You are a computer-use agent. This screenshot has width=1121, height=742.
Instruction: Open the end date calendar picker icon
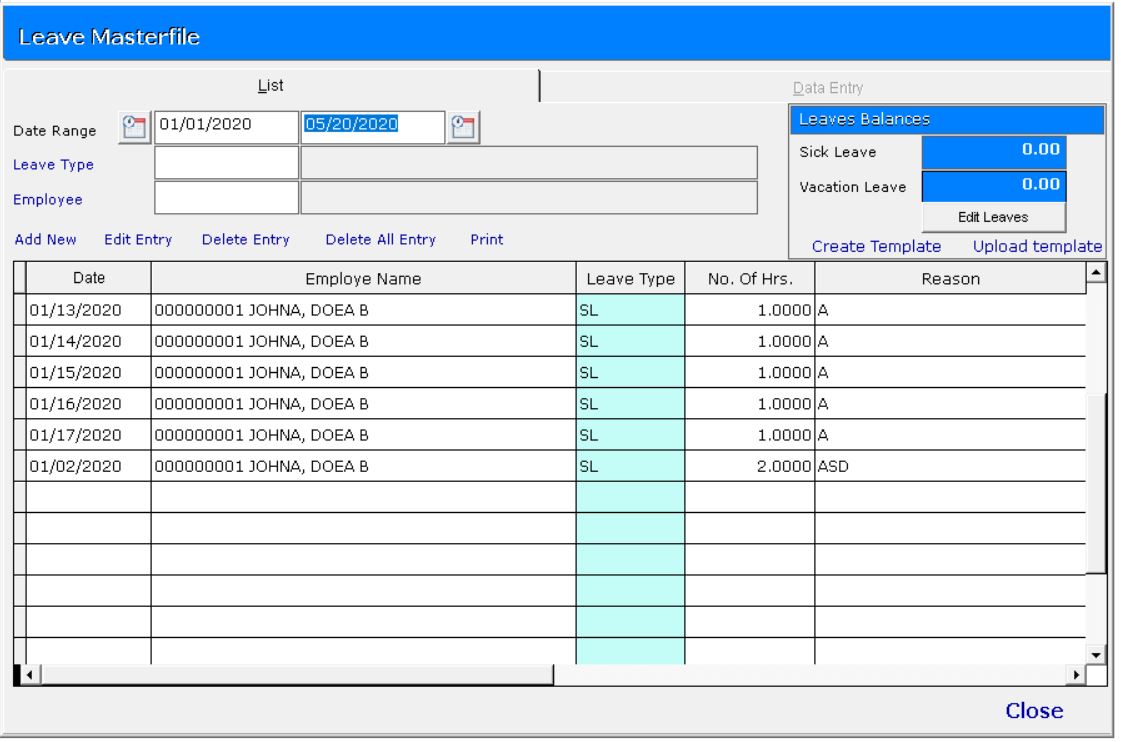click(x=462, y=126)
